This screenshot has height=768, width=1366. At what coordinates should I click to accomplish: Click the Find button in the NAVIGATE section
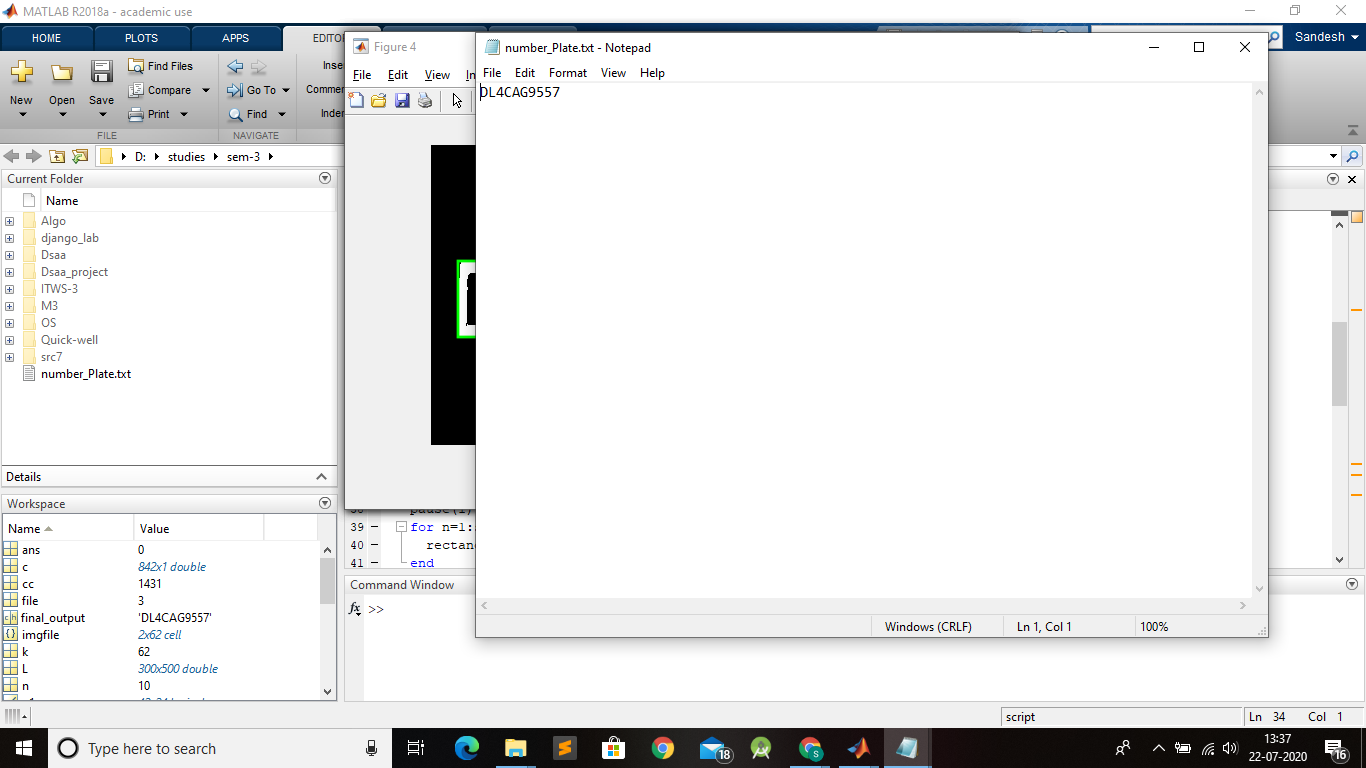249,114
